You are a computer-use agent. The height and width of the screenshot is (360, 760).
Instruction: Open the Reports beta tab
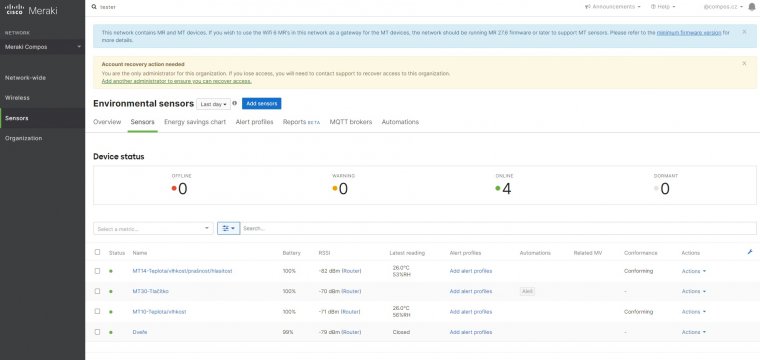click(301, 122)
